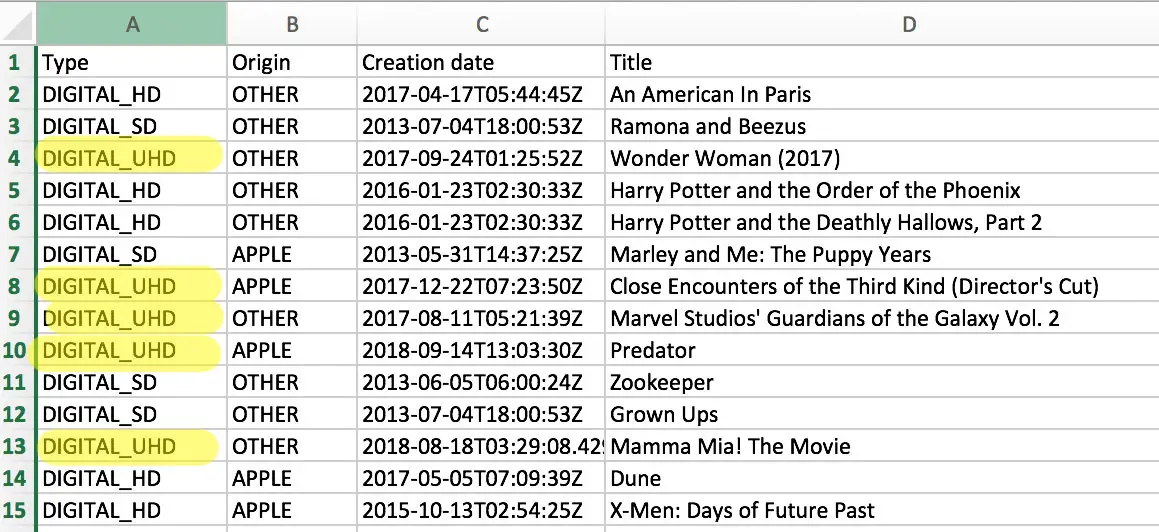Click date 2017-04-17T05:44:45Z cell
This screenshot has width=1159, height=532.
point(481,95)
